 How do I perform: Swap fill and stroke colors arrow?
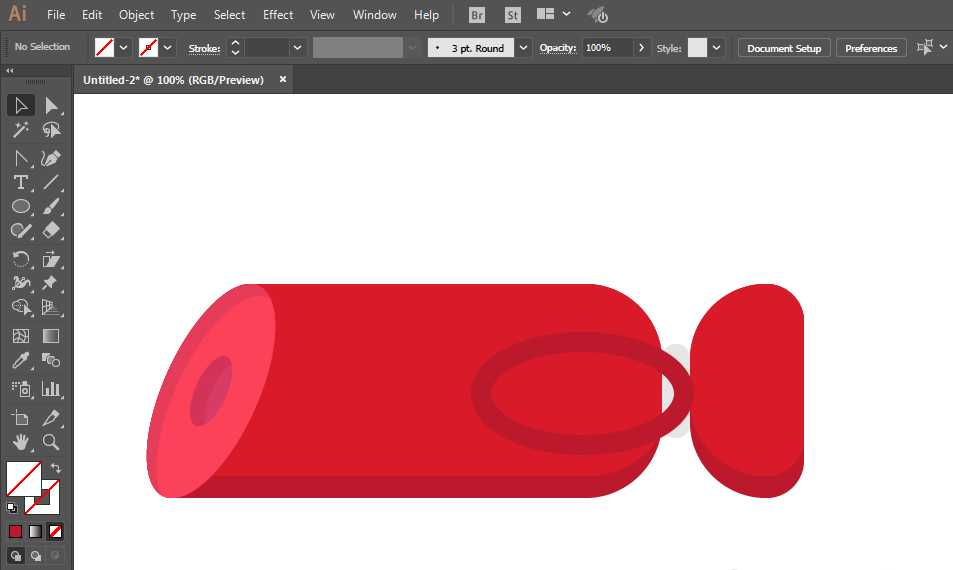[x=55, y=468]
